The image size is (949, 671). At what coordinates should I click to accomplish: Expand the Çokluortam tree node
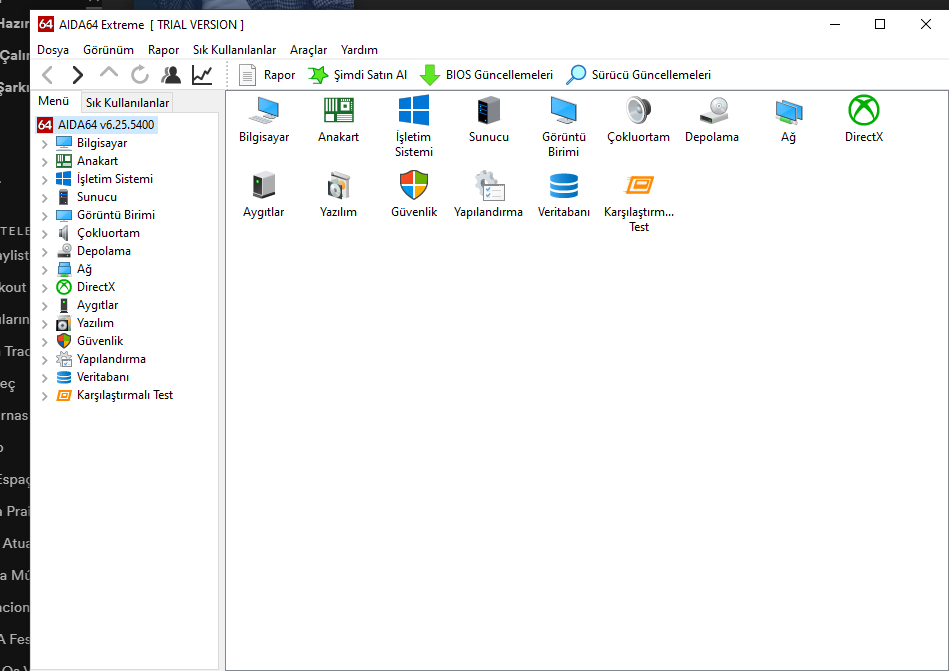pyautogui.click(x=45, y=234)
